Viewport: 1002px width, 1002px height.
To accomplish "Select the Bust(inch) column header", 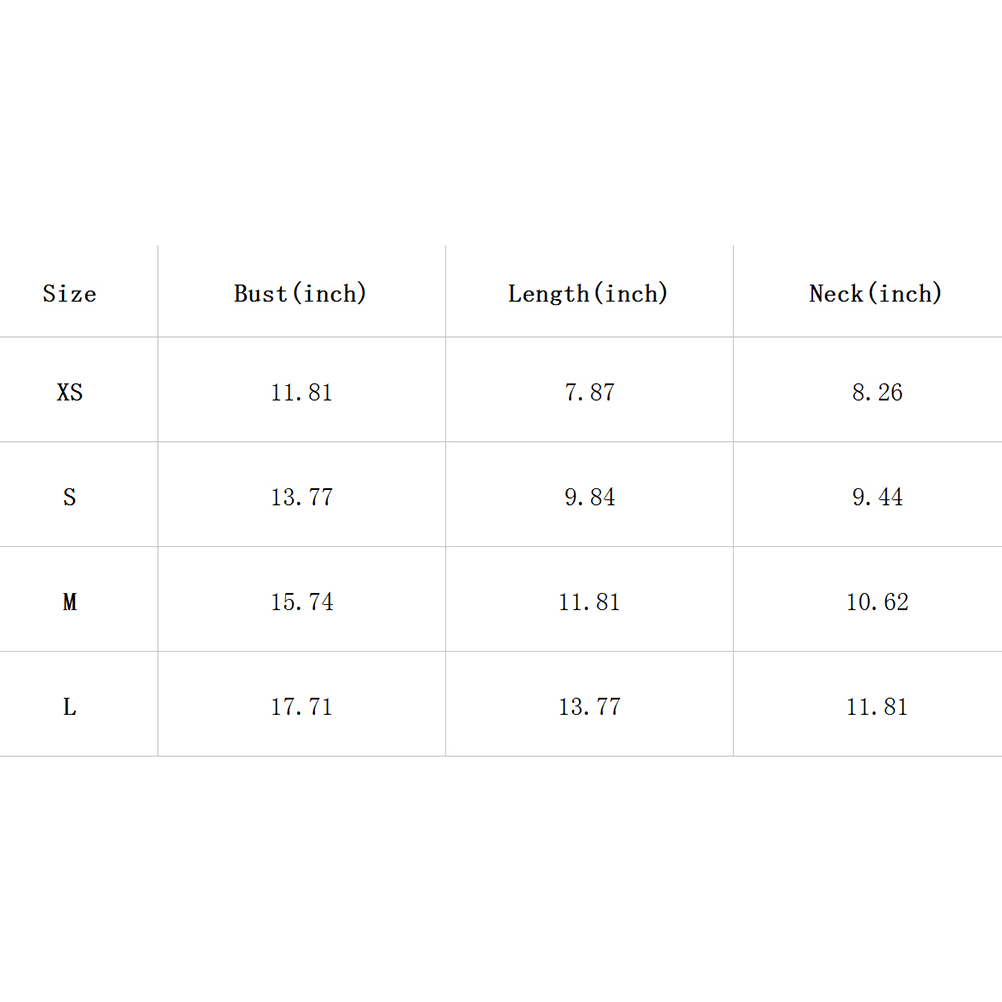I will tap(300, 293).
